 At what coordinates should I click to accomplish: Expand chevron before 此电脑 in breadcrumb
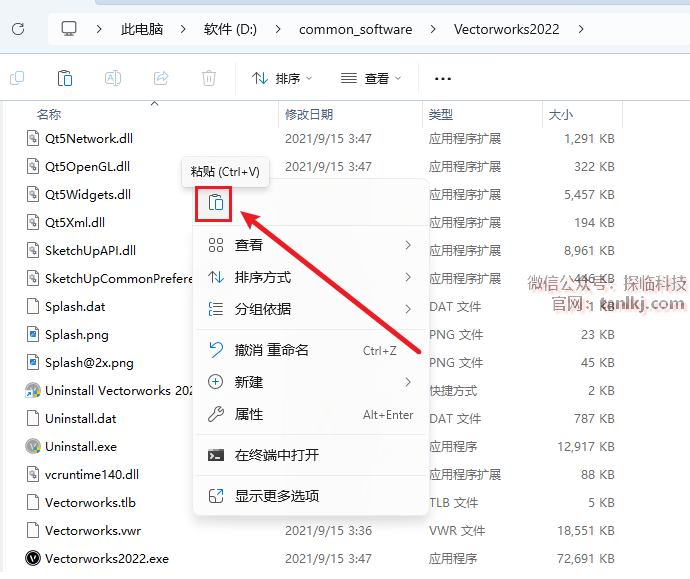coord(99,29)
